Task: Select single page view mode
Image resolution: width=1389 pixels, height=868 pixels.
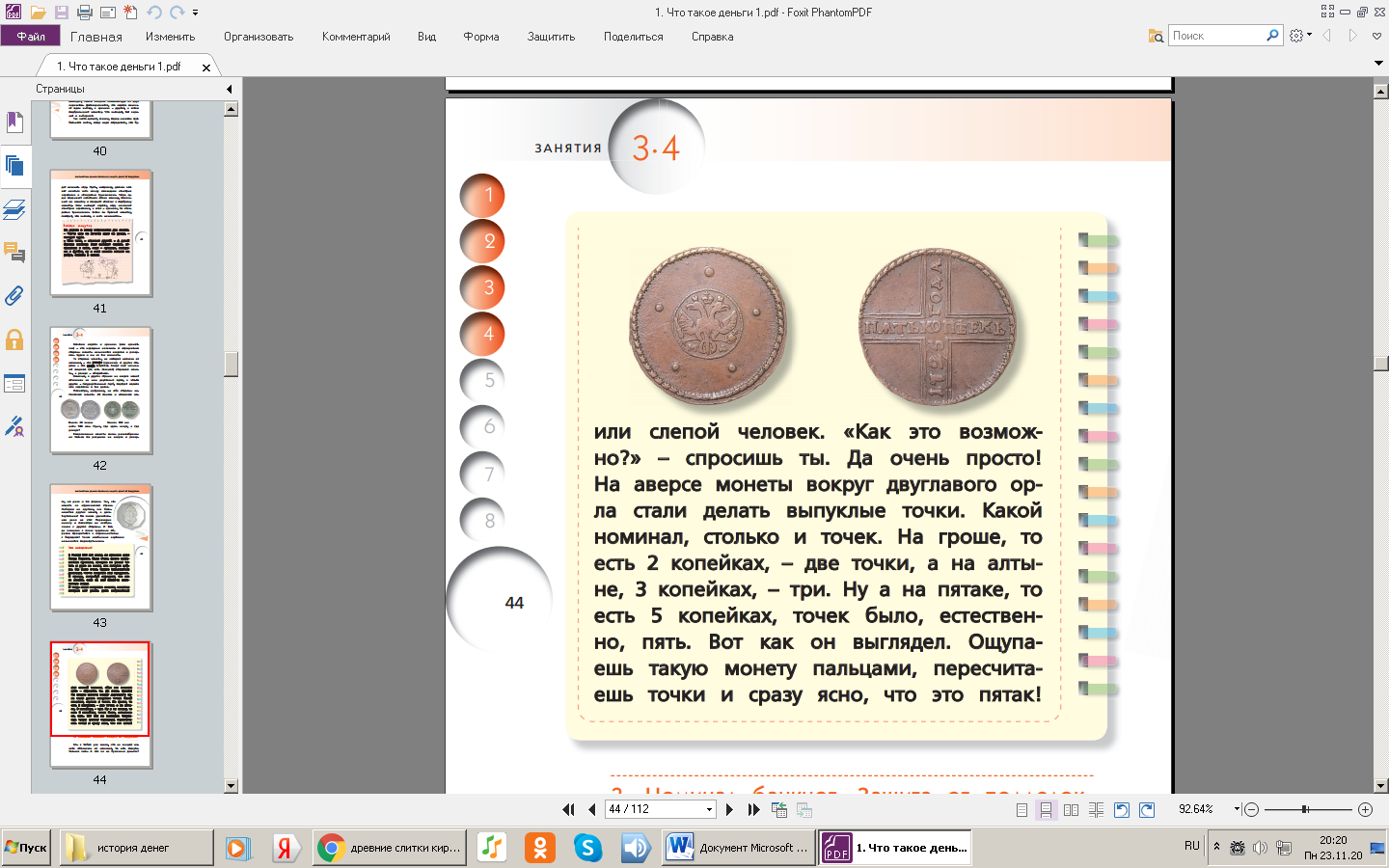Action: tap(1021, 809)
